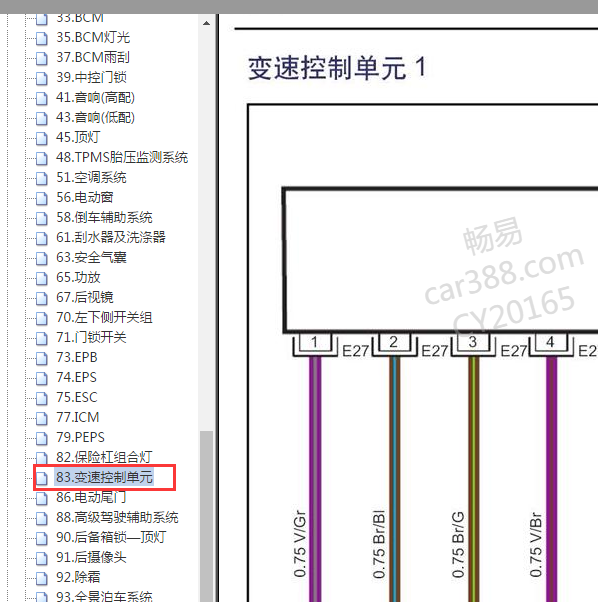Jump to bookmark 63.安全气囊

[91, 257]
